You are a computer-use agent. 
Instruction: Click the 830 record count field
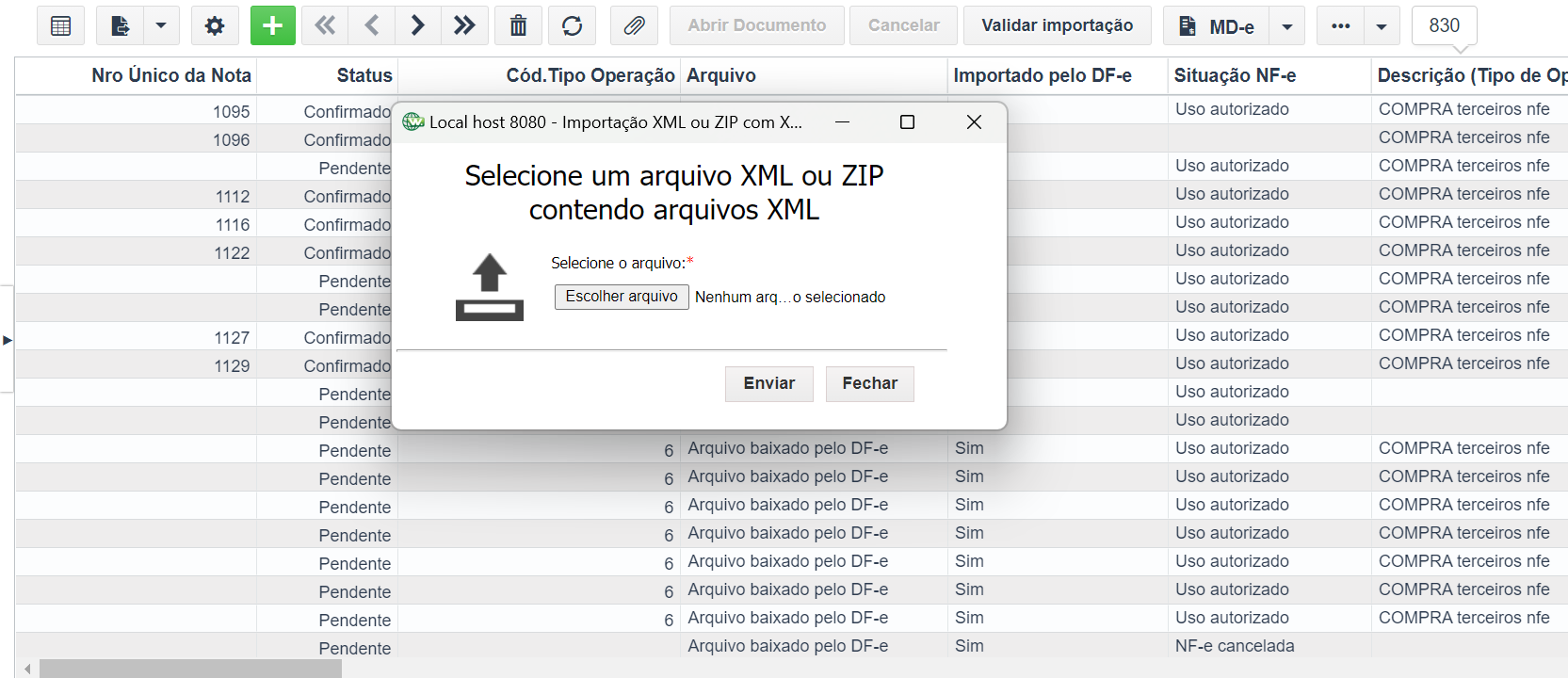1445,25
